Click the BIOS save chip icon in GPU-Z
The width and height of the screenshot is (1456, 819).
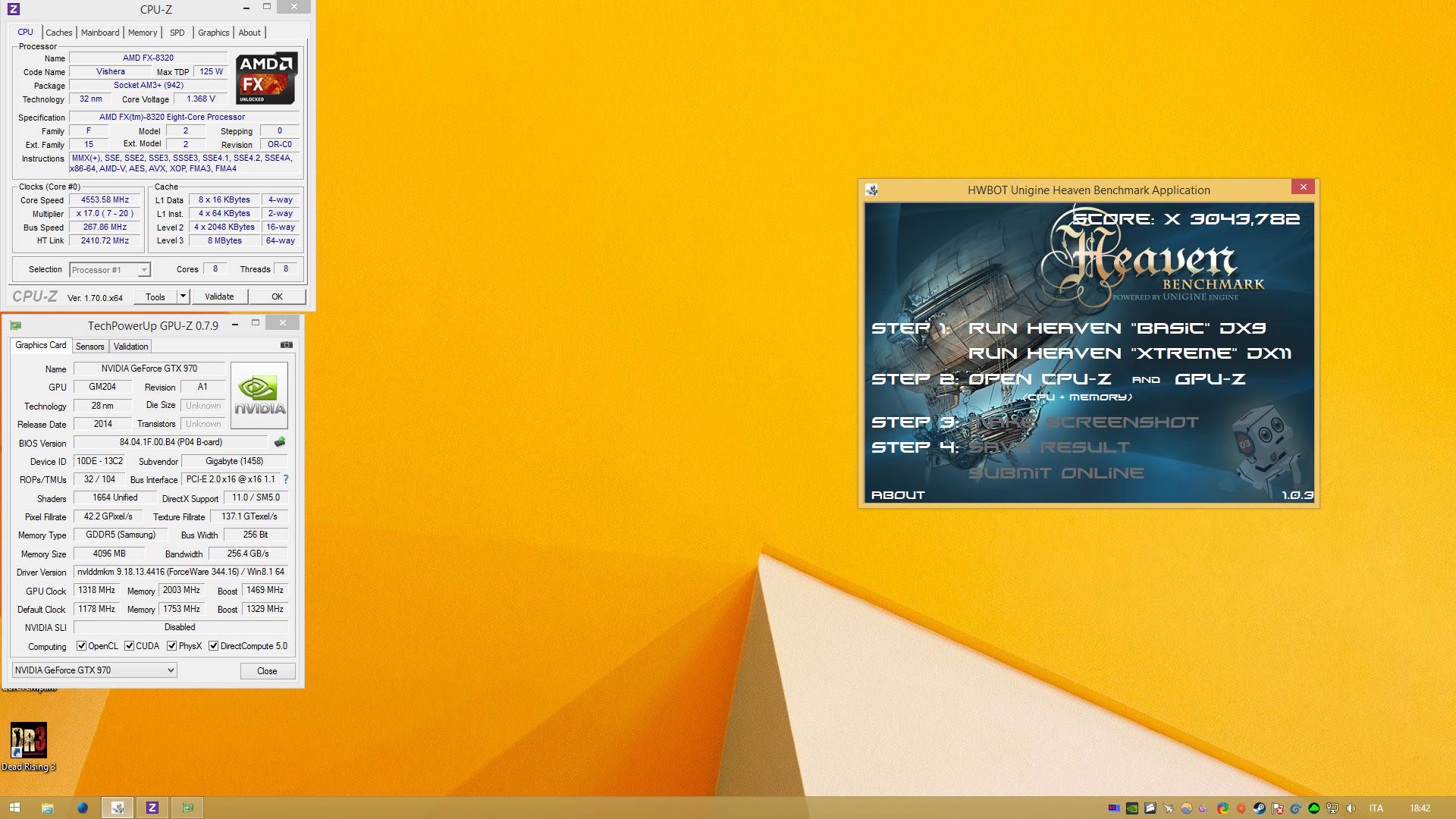(x=280, y=442)
